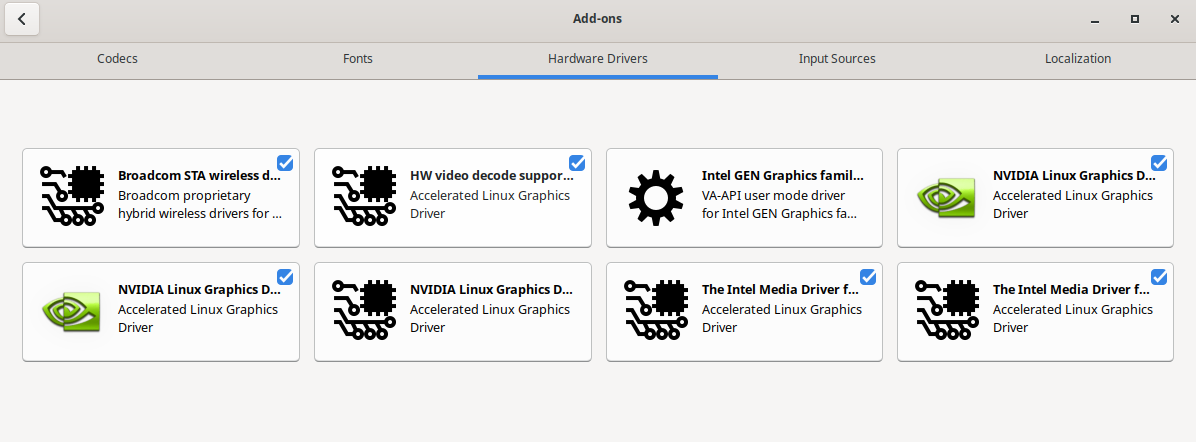Open the Localization tab
This screenshot has height=442, width=1196.
point(1078,59)
